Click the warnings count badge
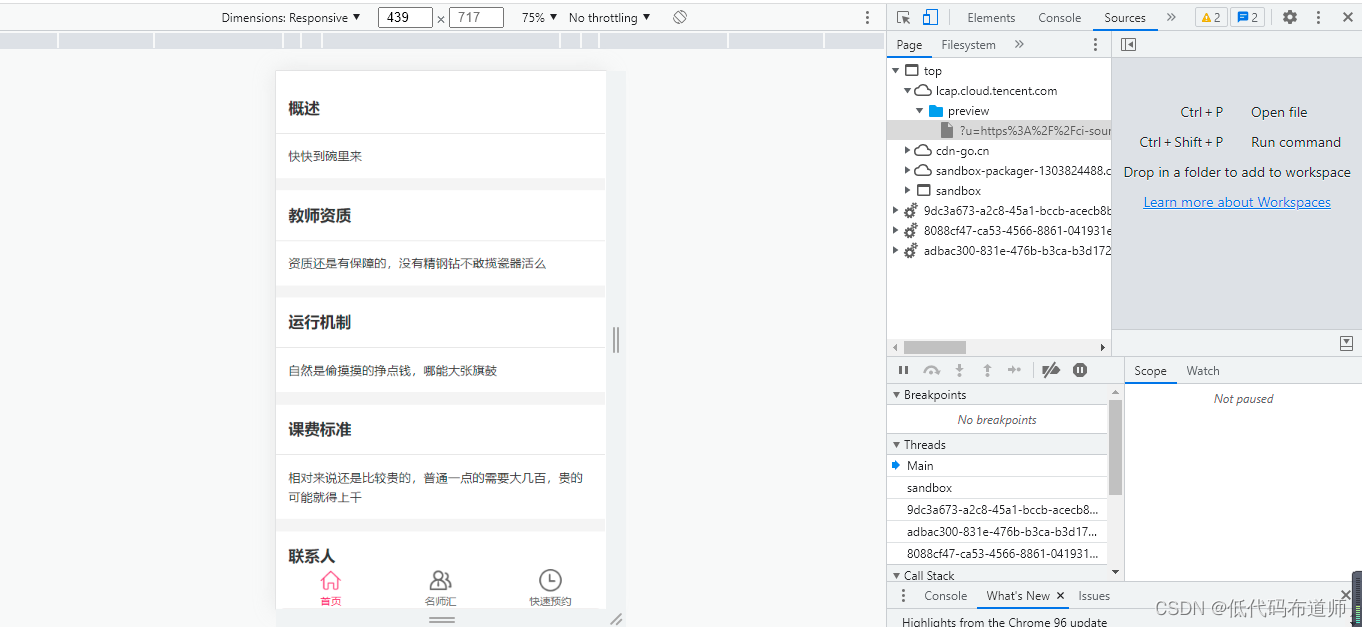 pos(1210,17)
